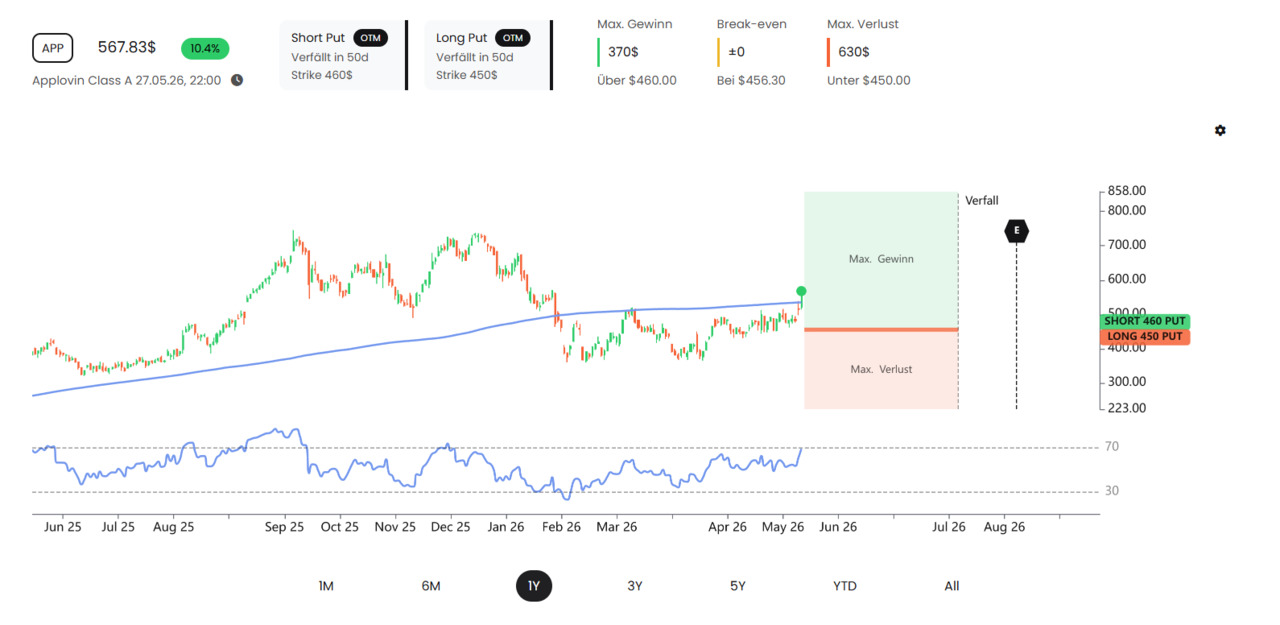Switch chart range to 1M
Image resolution: width=1280 pixels, height=625 pixels.
tap(326, 586)
